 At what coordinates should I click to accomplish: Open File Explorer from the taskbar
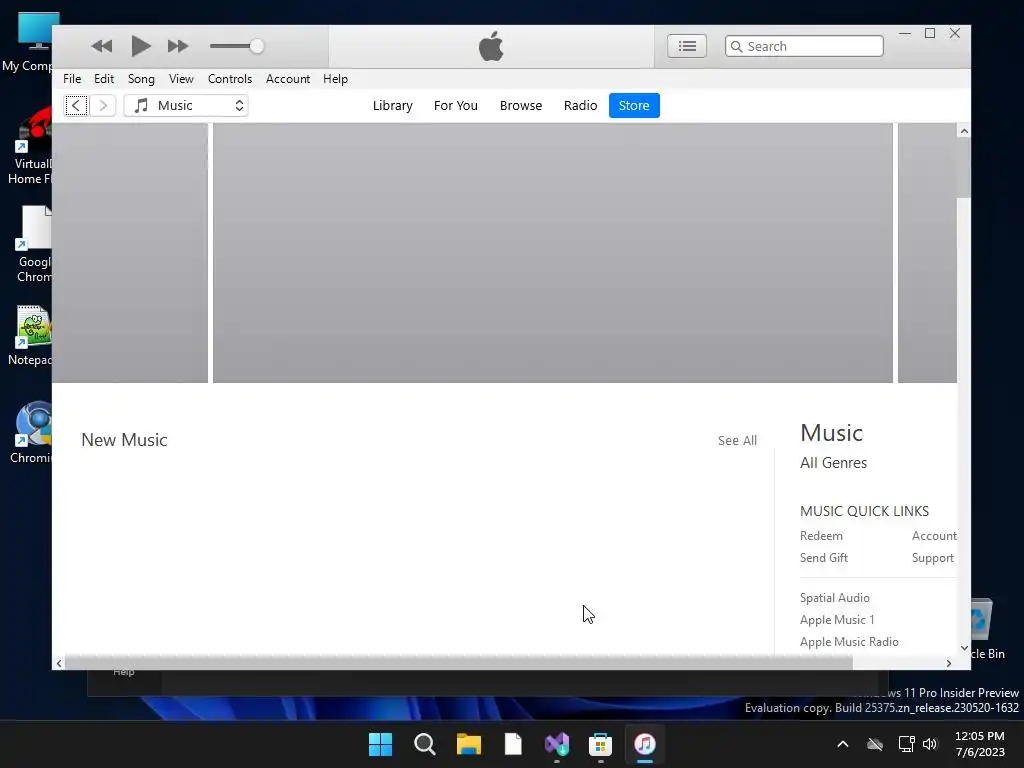point(468,744)
